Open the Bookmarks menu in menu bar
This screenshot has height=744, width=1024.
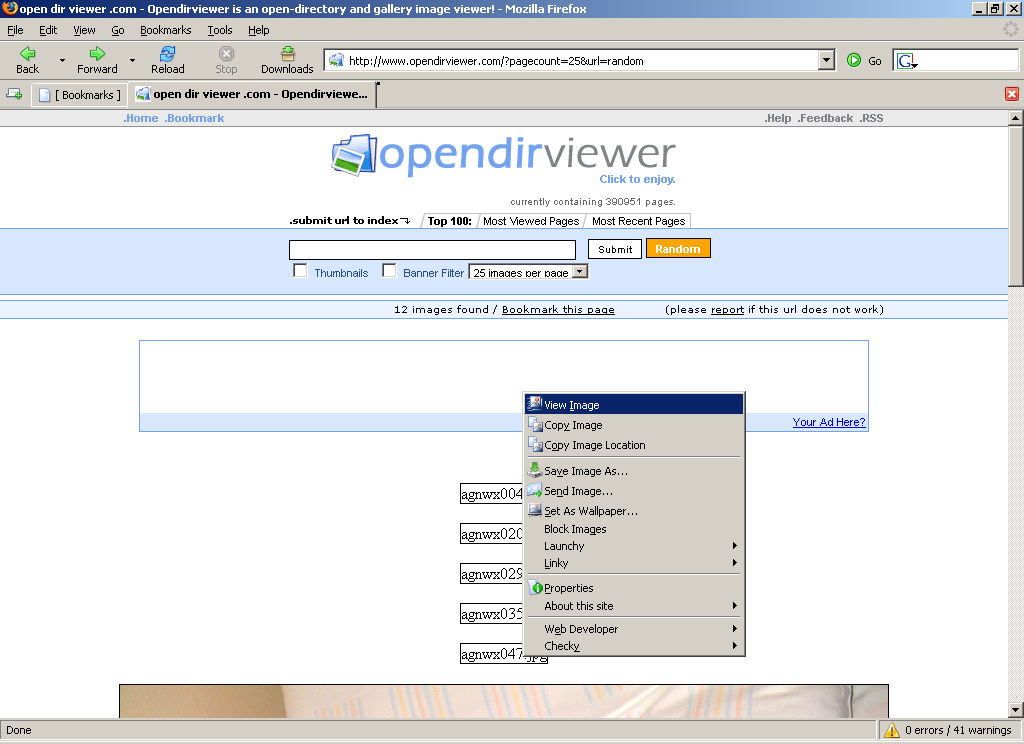[x=165, y=31]
